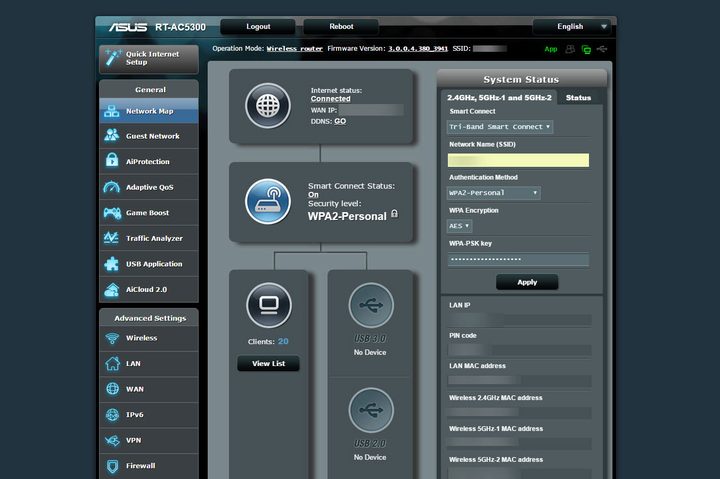Open AiCloud 2.0 cloud icon
Viewport: 720px width, 479px height.
[112, 289]
